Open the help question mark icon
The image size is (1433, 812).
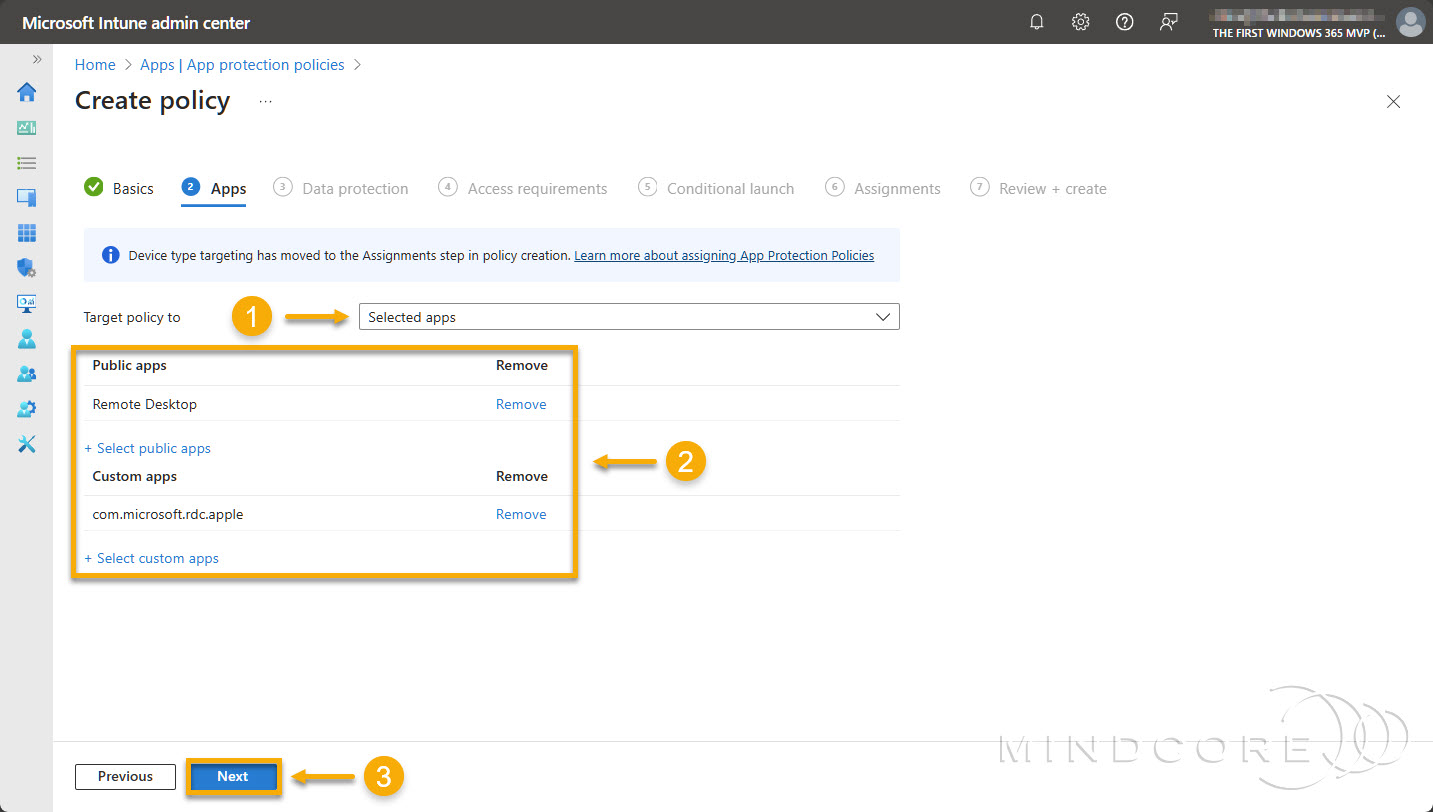coord(1124,21)
